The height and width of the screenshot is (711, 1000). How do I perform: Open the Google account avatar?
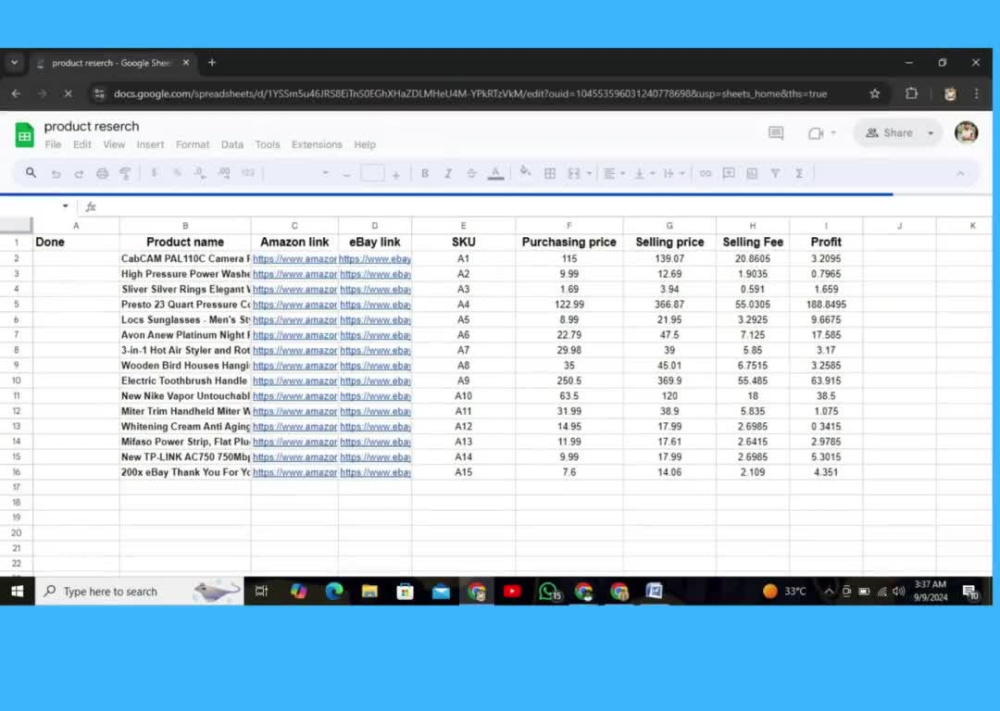966,133
